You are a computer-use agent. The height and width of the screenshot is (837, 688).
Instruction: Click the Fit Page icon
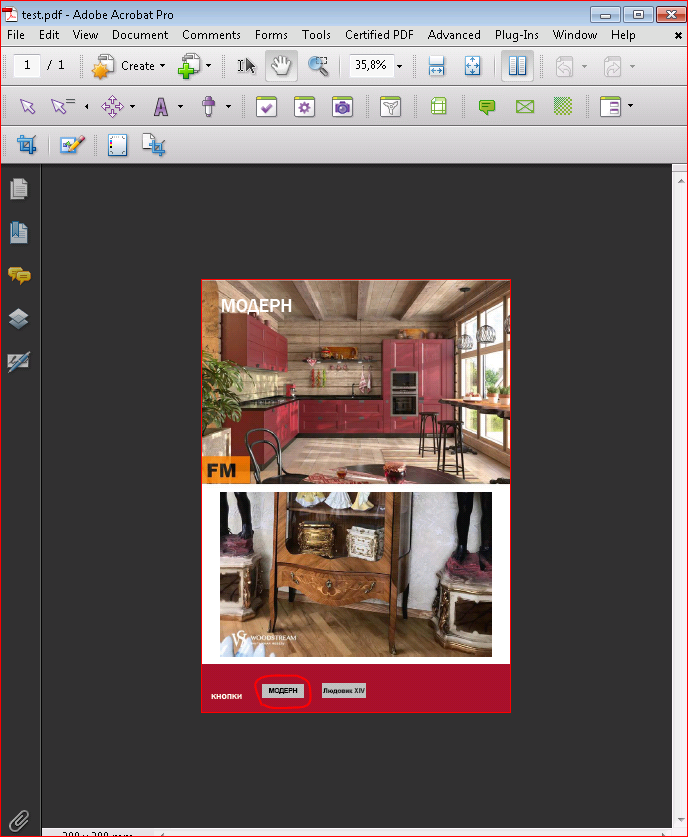point(472,66)
